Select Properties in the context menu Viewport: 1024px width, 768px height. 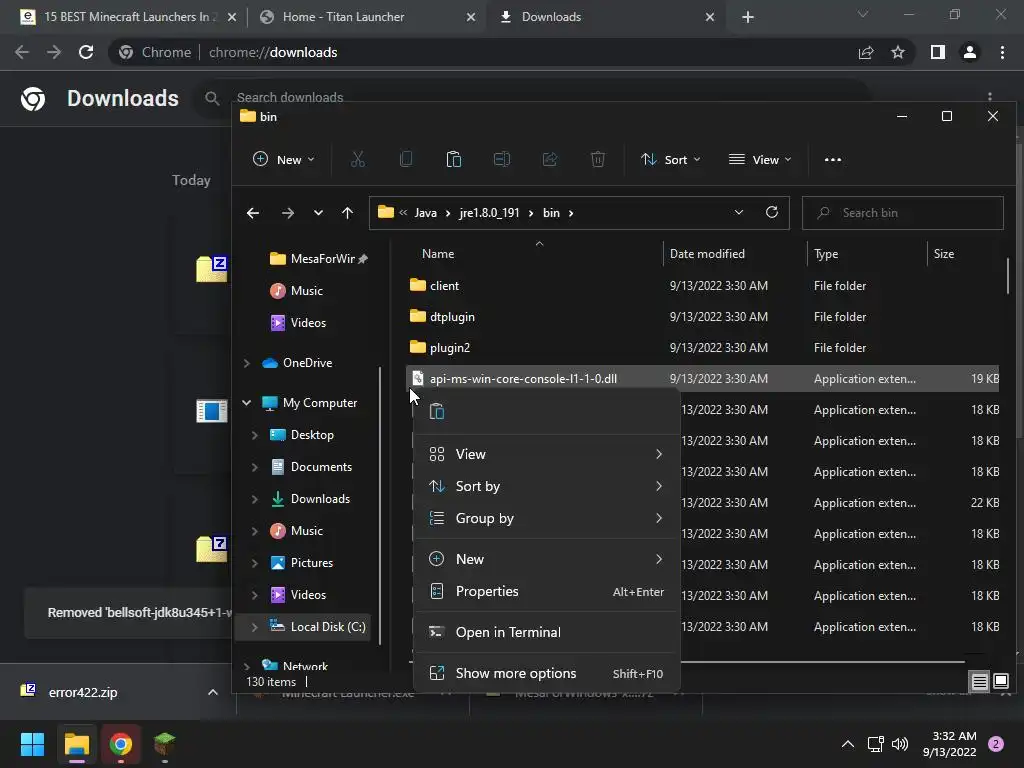pyautogui.click(x=546, y=591)
